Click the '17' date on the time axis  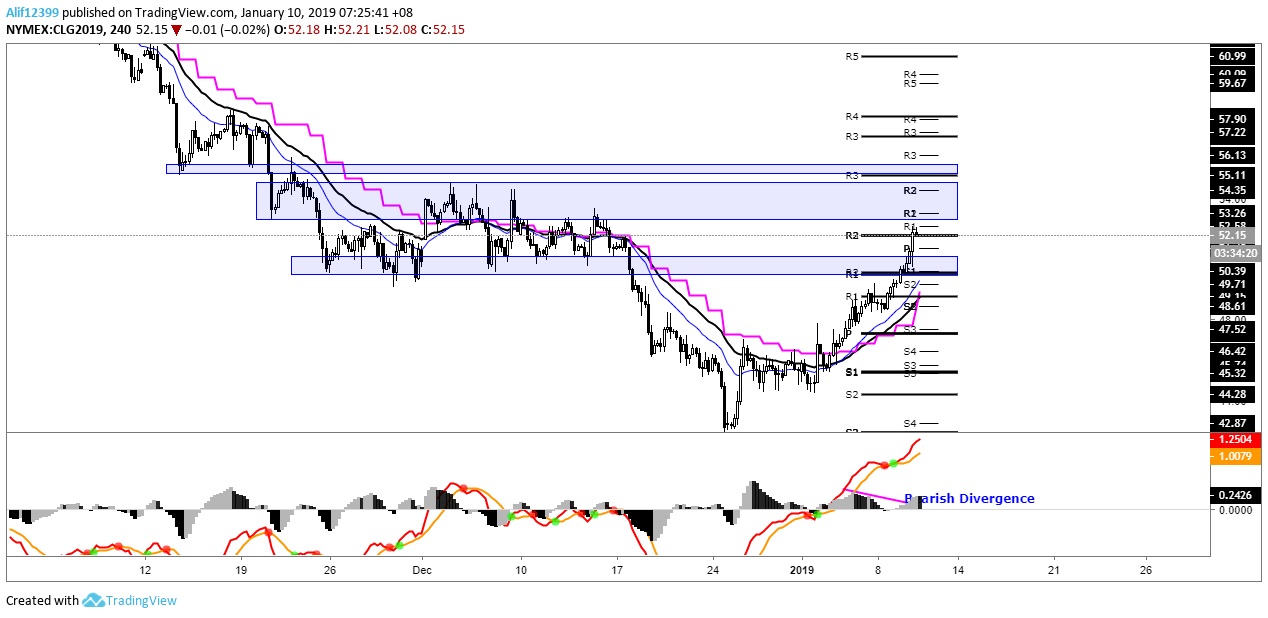[x=617, y=569]
